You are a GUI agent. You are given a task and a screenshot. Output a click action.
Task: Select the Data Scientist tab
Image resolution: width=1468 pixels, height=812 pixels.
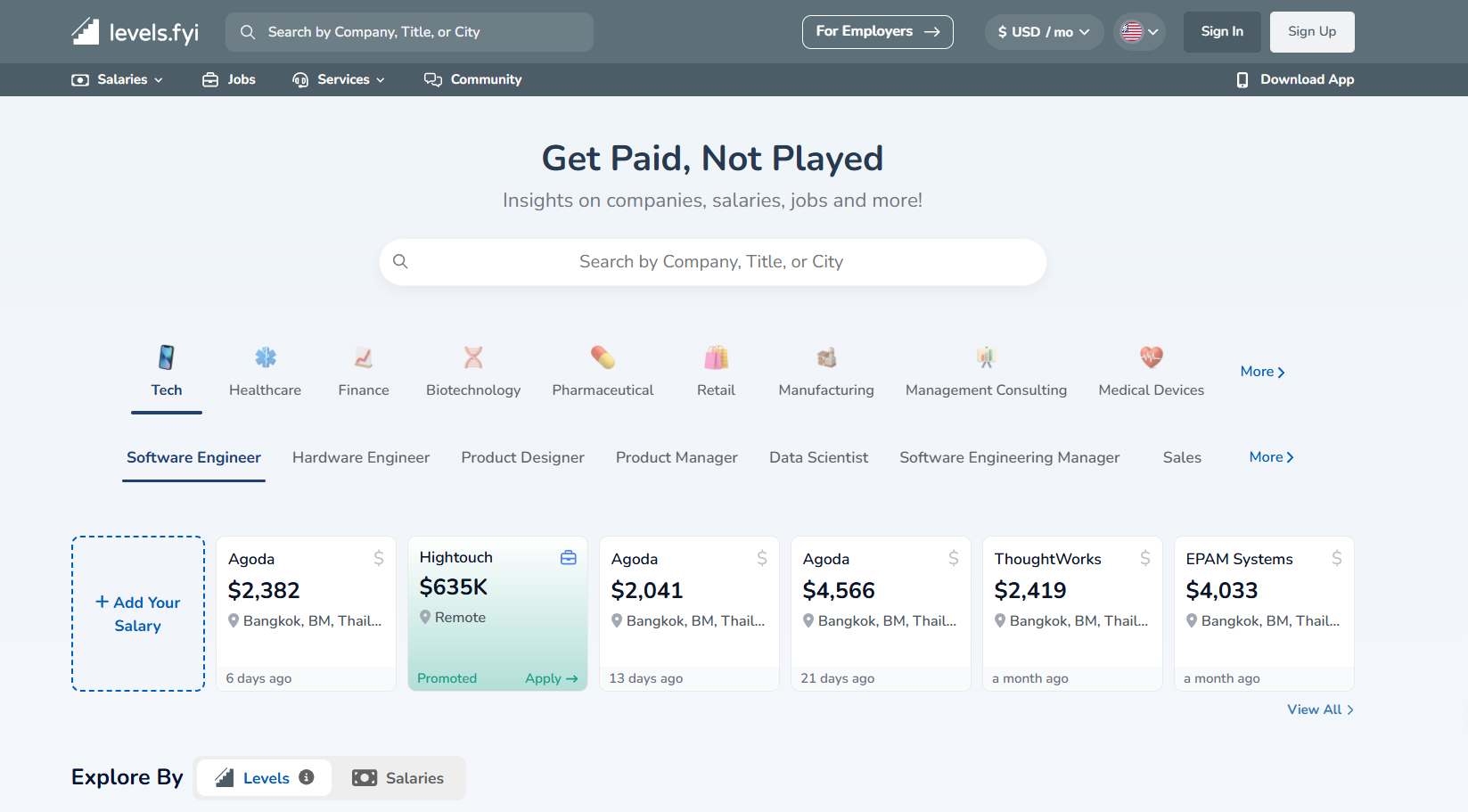coord(818,457)
